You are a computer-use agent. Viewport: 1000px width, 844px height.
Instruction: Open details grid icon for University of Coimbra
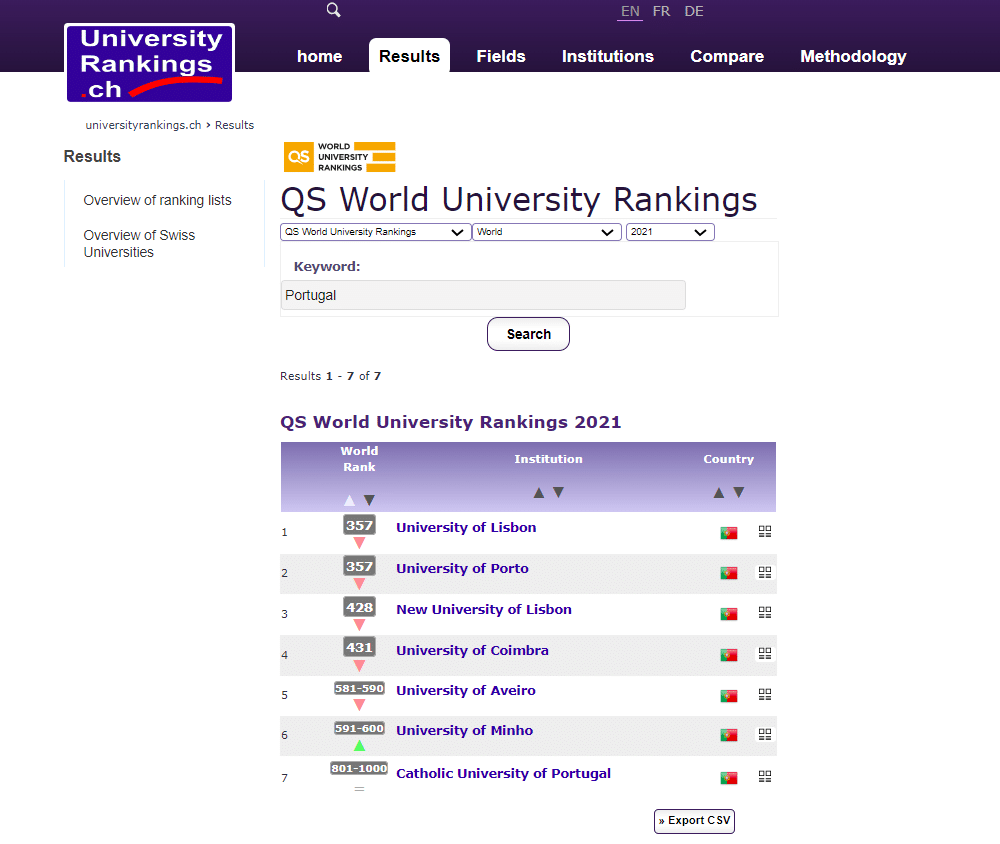point(765,653)
